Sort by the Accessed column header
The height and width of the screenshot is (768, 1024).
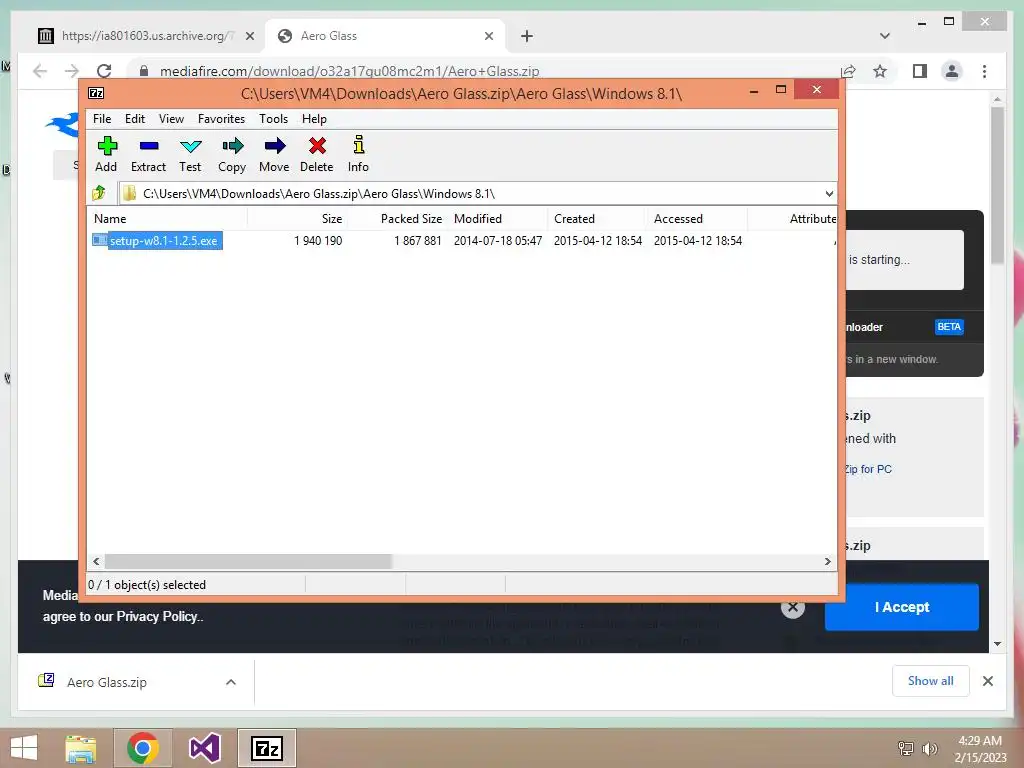coord(697,219)
